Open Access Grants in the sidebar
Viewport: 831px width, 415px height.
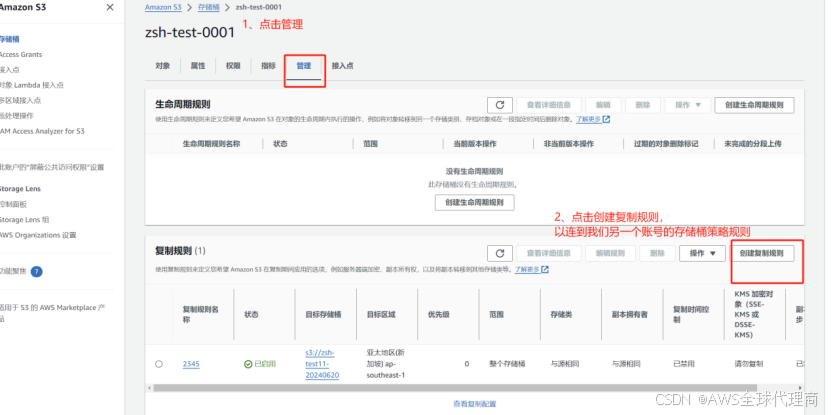coord(21,55)
